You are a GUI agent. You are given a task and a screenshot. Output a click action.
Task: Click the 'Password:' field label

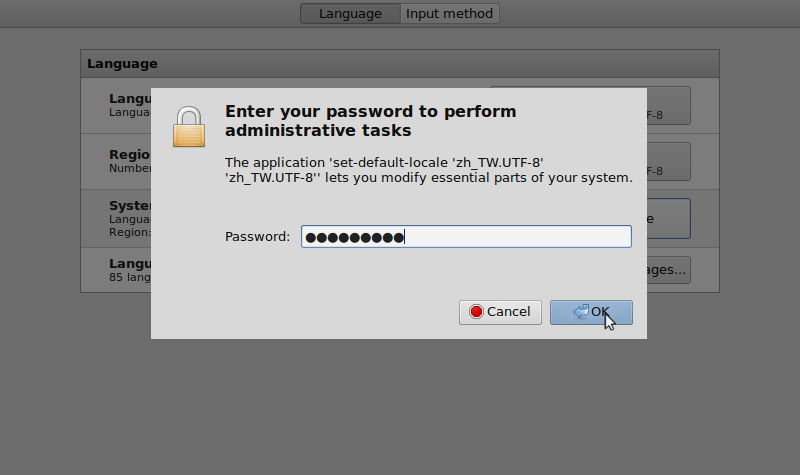pos(257,237)
